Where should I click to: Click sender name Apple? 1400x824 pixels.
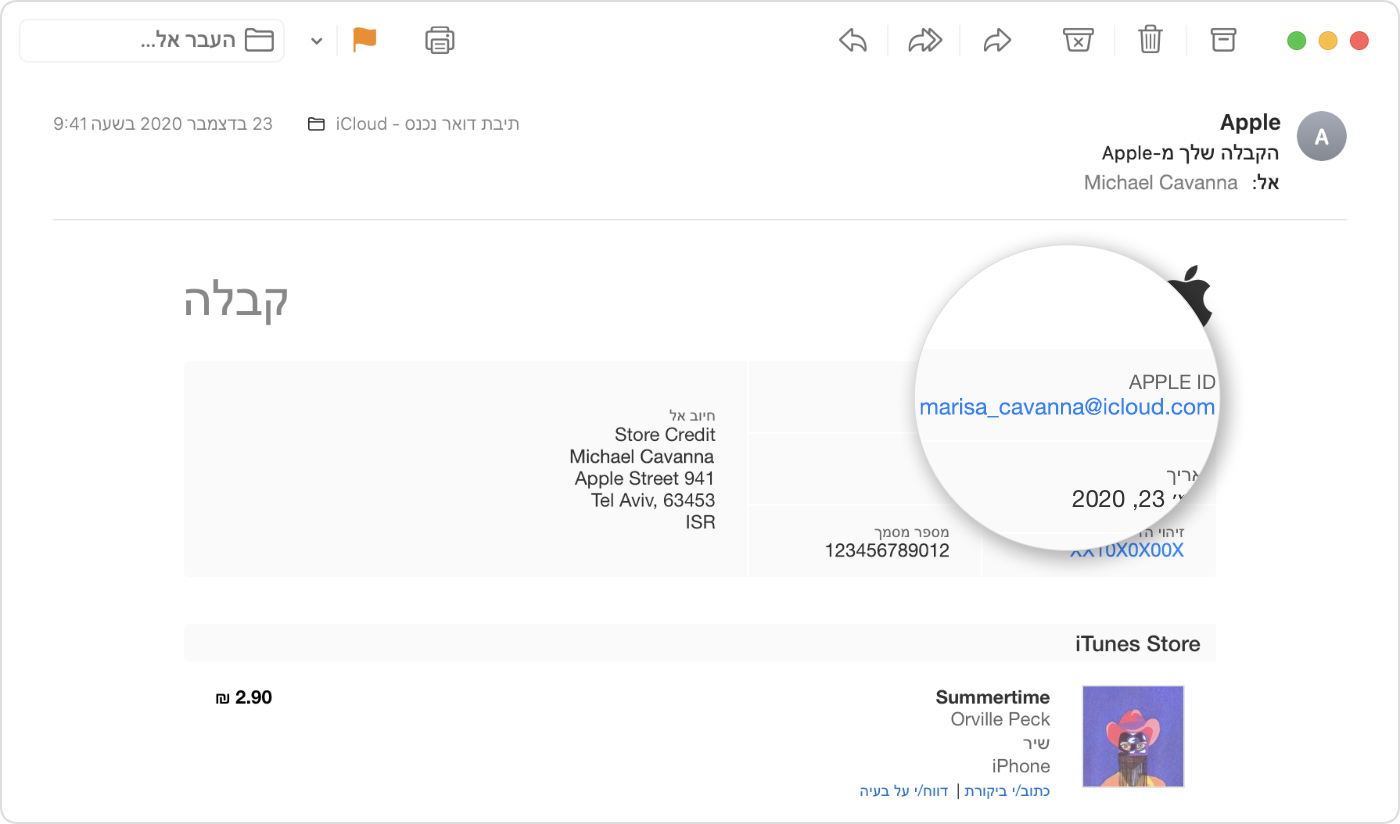(1250, 123)
